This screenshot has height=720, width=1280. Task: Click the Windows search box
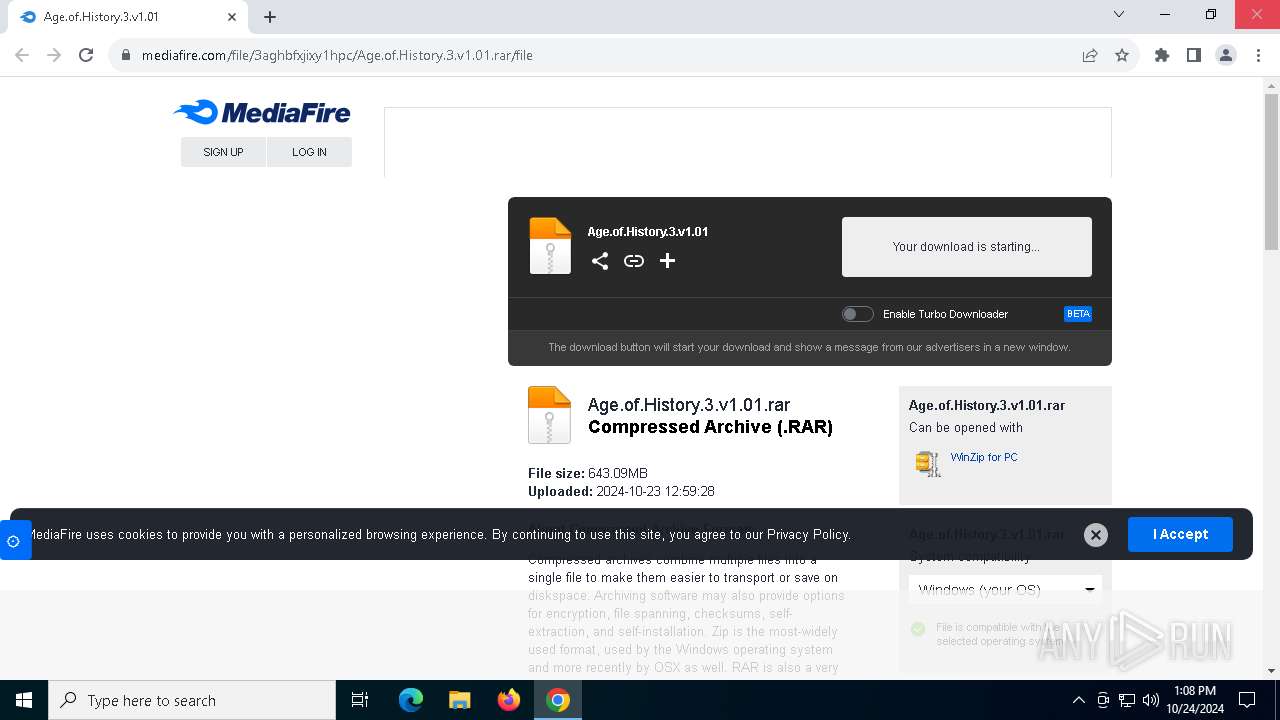click(x=192, y=700)
